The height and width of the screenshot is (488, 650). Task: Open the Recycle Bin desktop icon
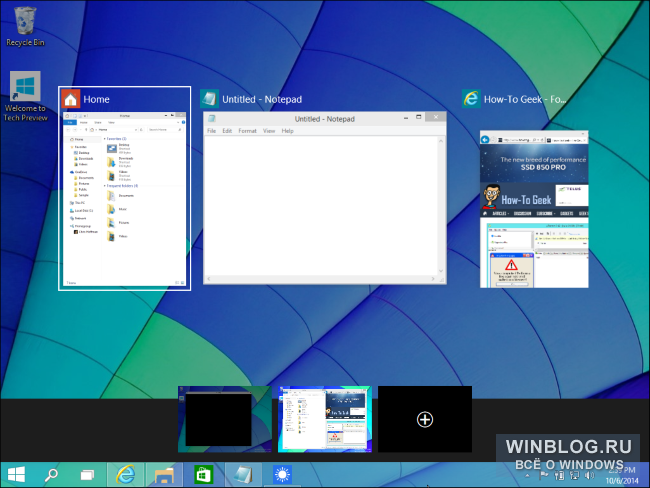pyautogui.click(x=25, y=26)
